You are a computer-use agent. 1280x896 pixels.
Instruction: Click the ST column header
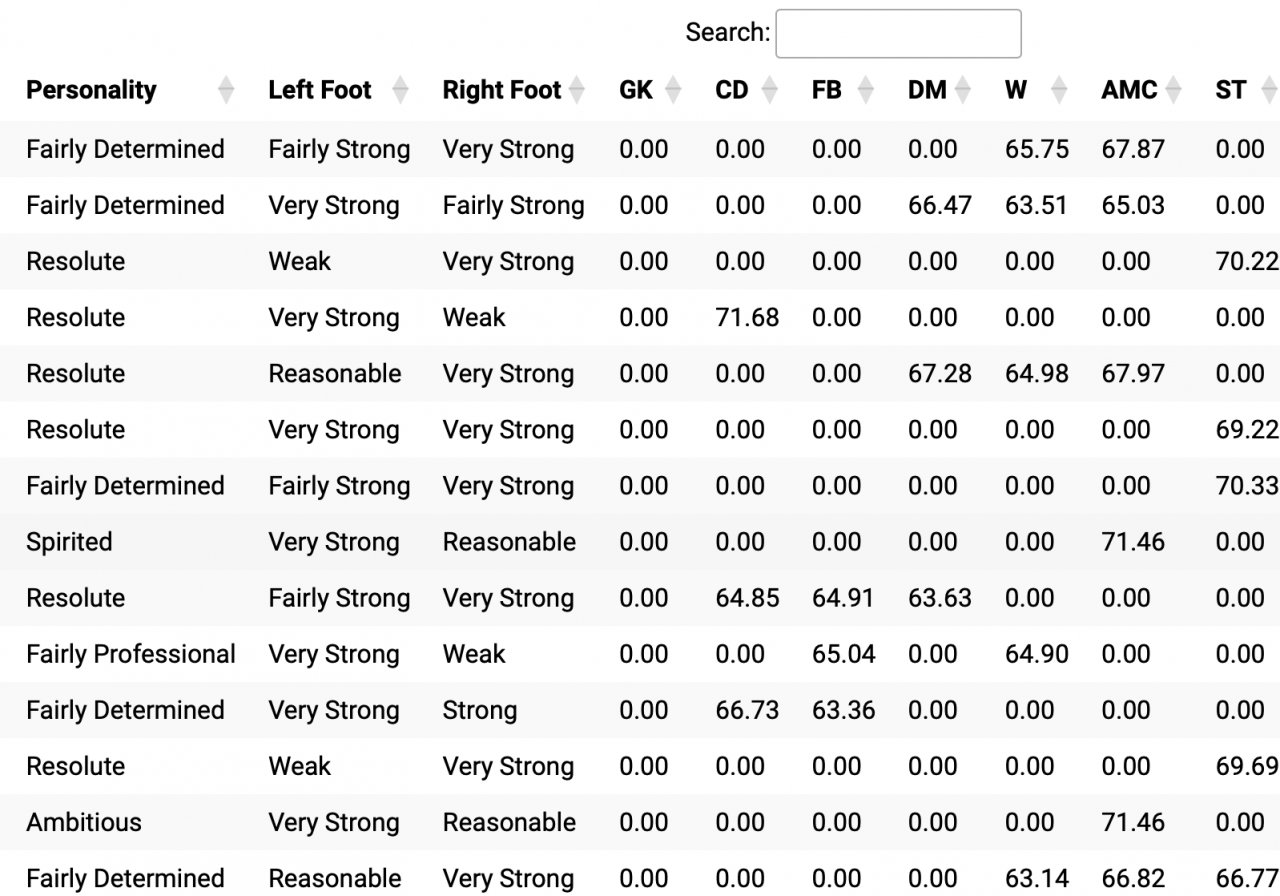tap(1231, 90)
